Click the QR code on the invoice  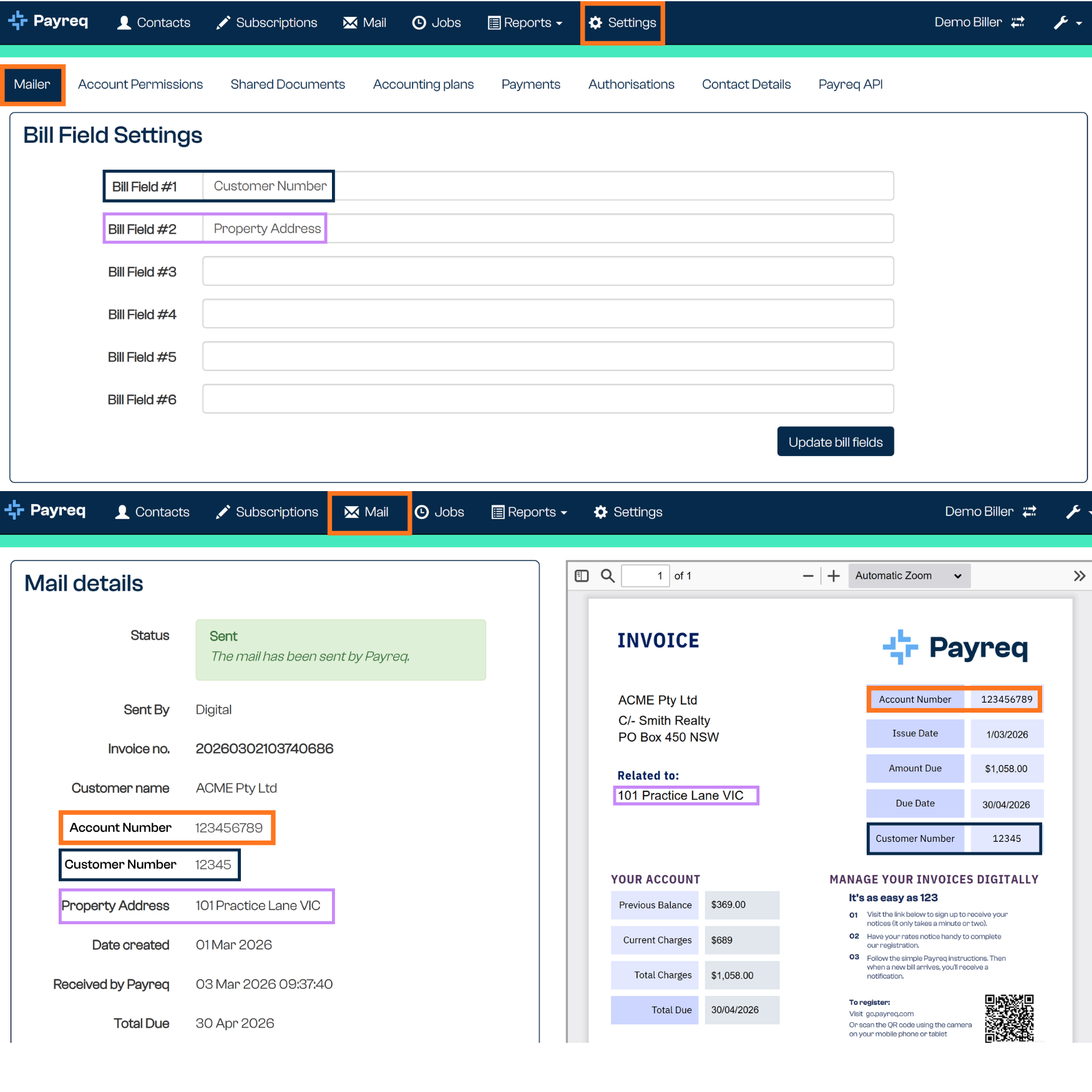1009,1018
